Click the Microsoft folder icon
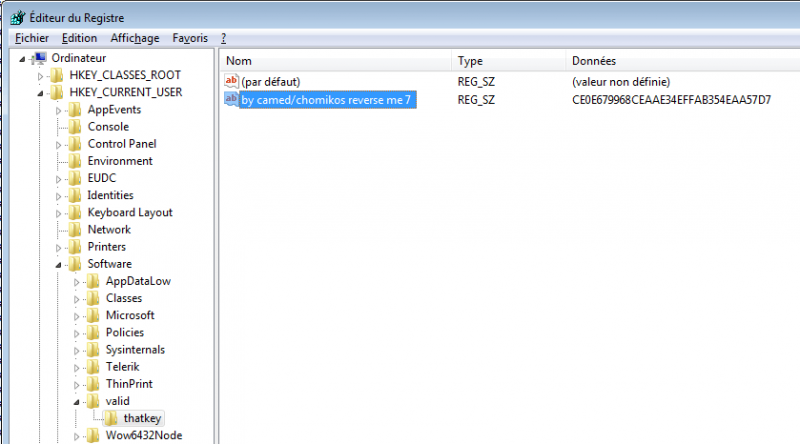This screenshot has height=444, width=800. pos(93,315)
